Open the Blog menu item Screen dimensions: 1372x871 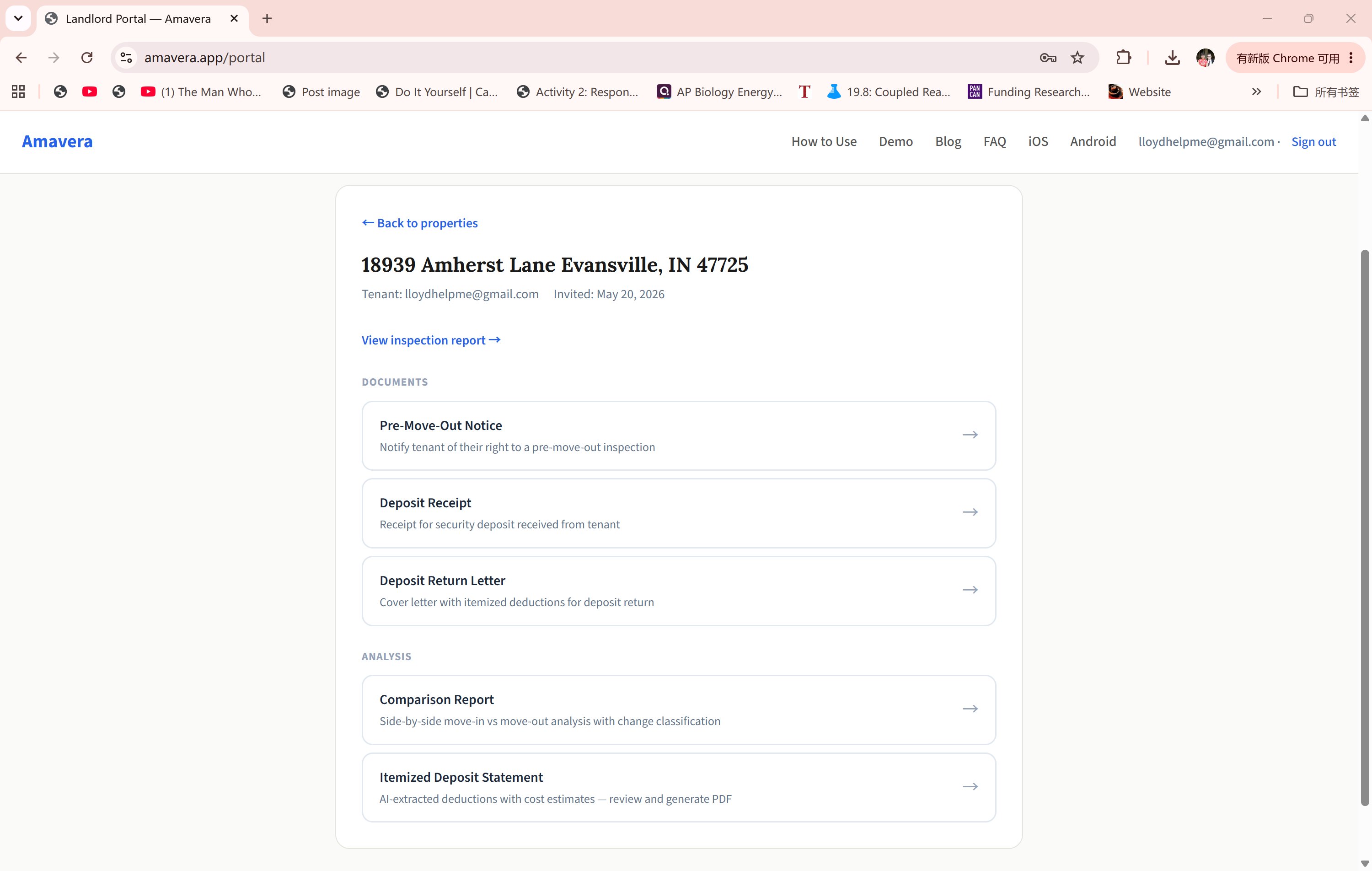click(948, 141)
